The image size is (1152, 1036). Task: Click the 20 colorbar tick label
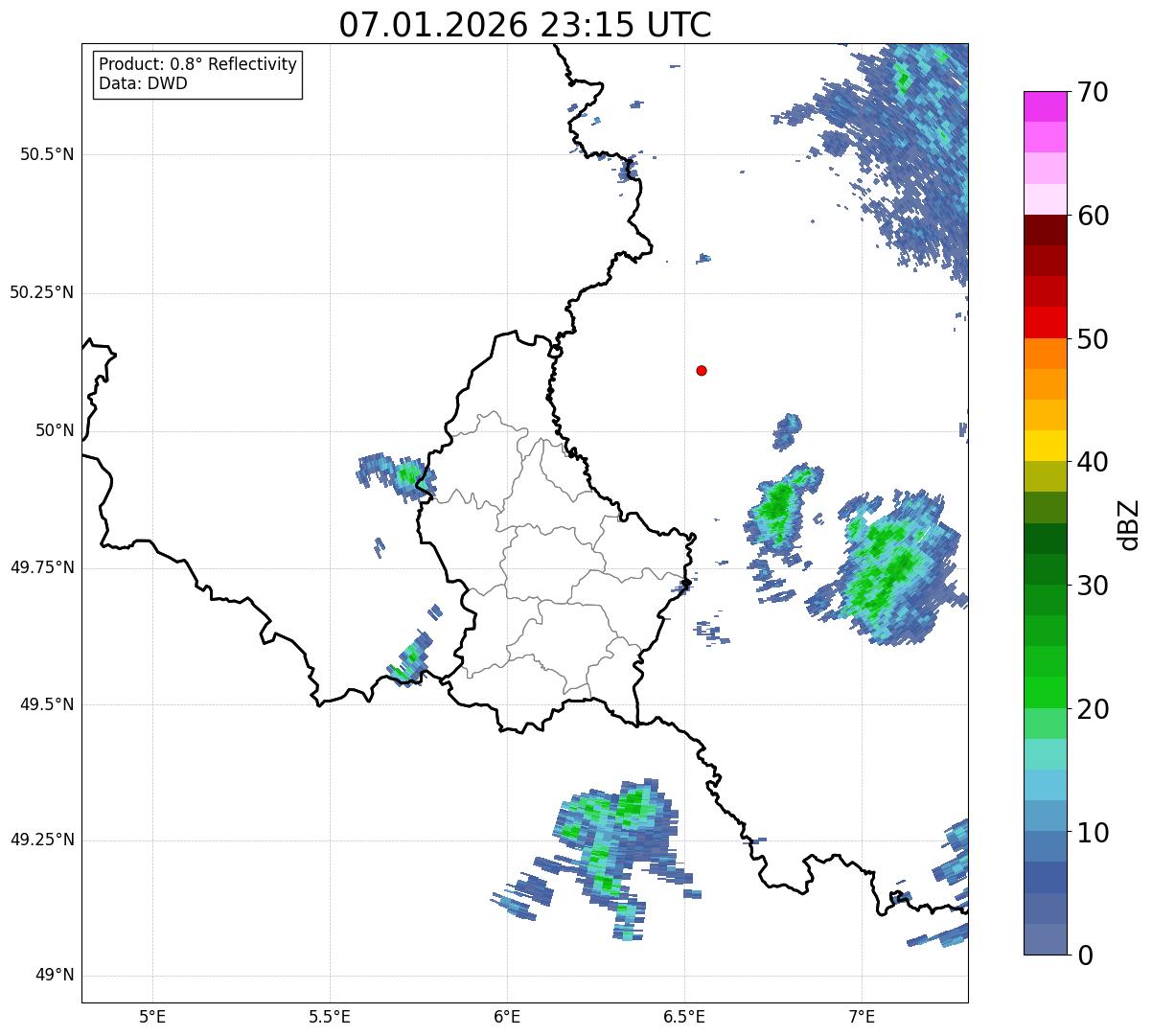(1092, 709)
